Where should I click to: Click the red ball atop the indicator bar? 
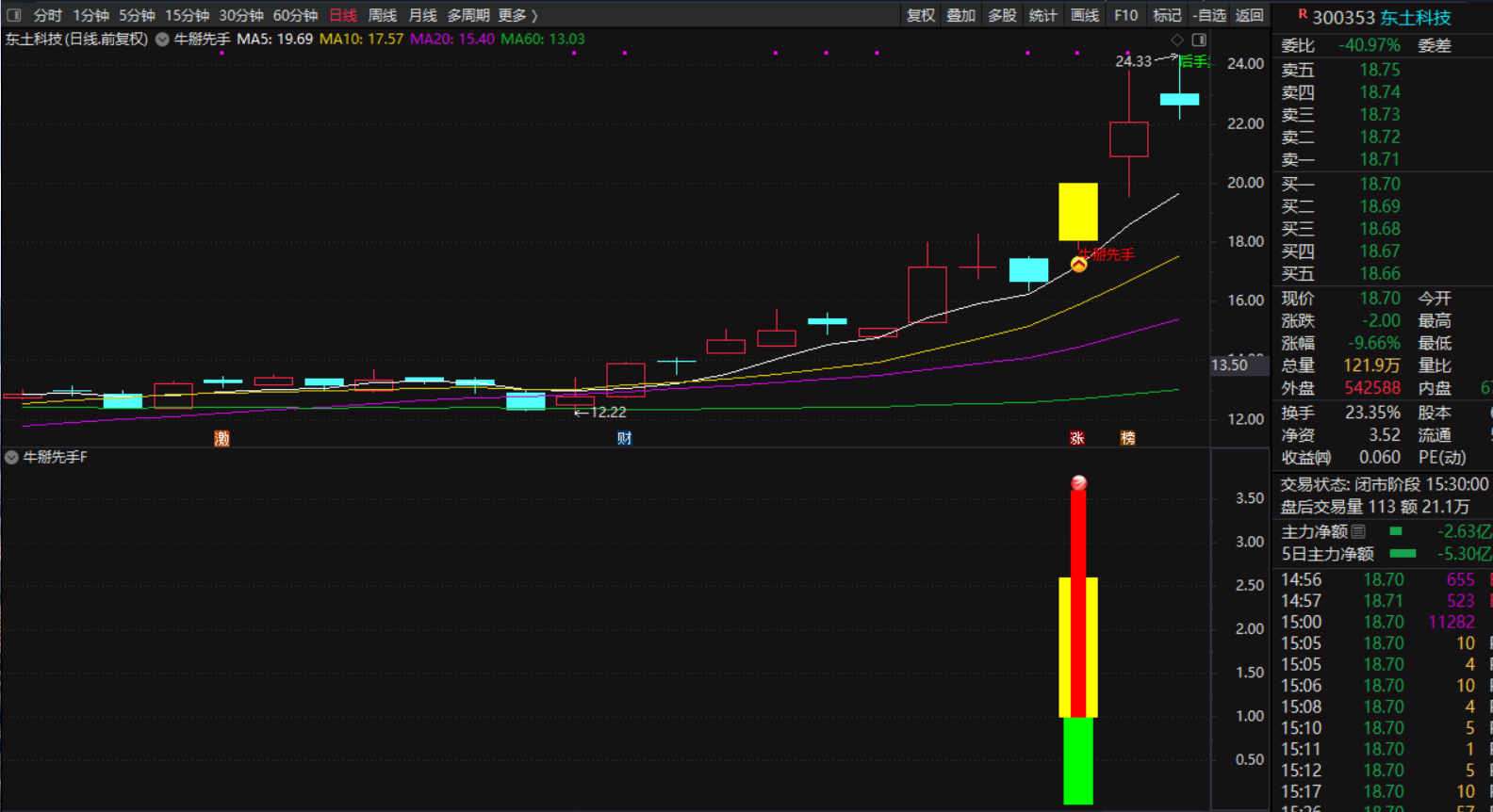tap(1078, 483)
